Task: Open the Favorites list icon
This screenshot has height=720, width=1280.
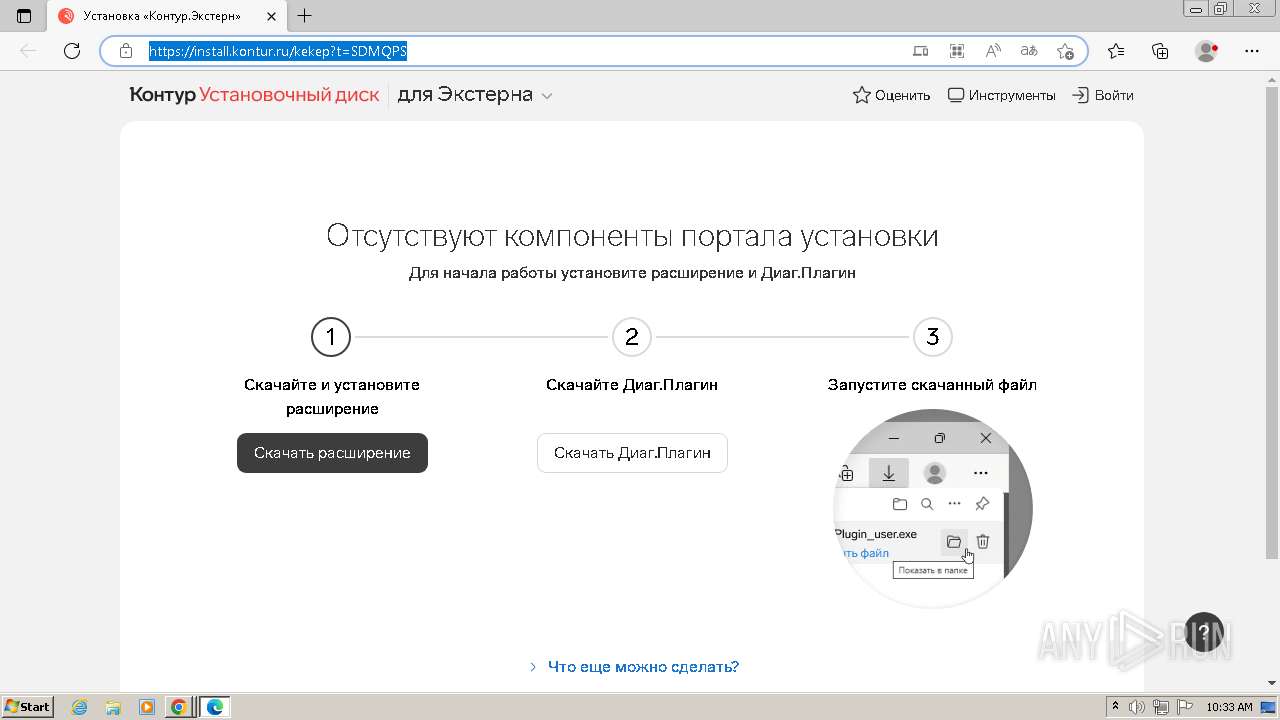Action: pos(1116,51)
